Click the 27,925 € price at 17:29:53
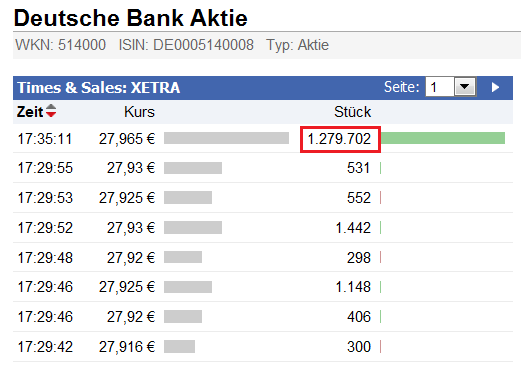Viewport: 521px width, 367px height. (x=127, y=198)
